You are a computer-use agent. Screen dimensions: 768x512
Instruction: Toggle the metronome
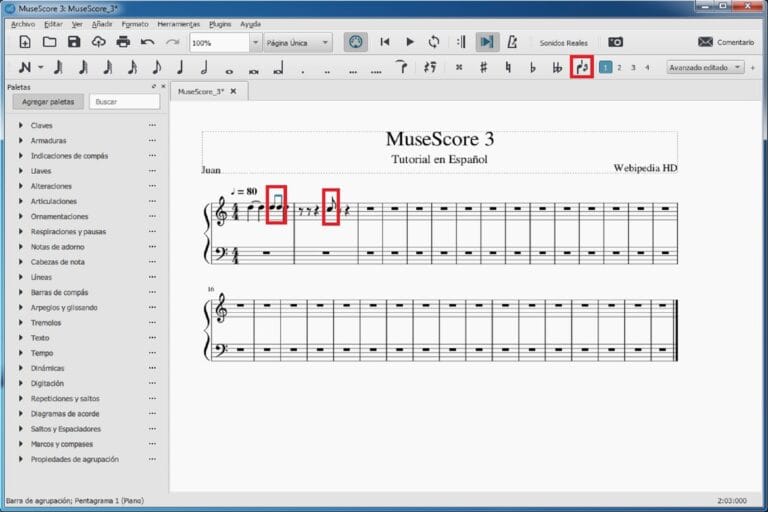click(x=512, y=42)
